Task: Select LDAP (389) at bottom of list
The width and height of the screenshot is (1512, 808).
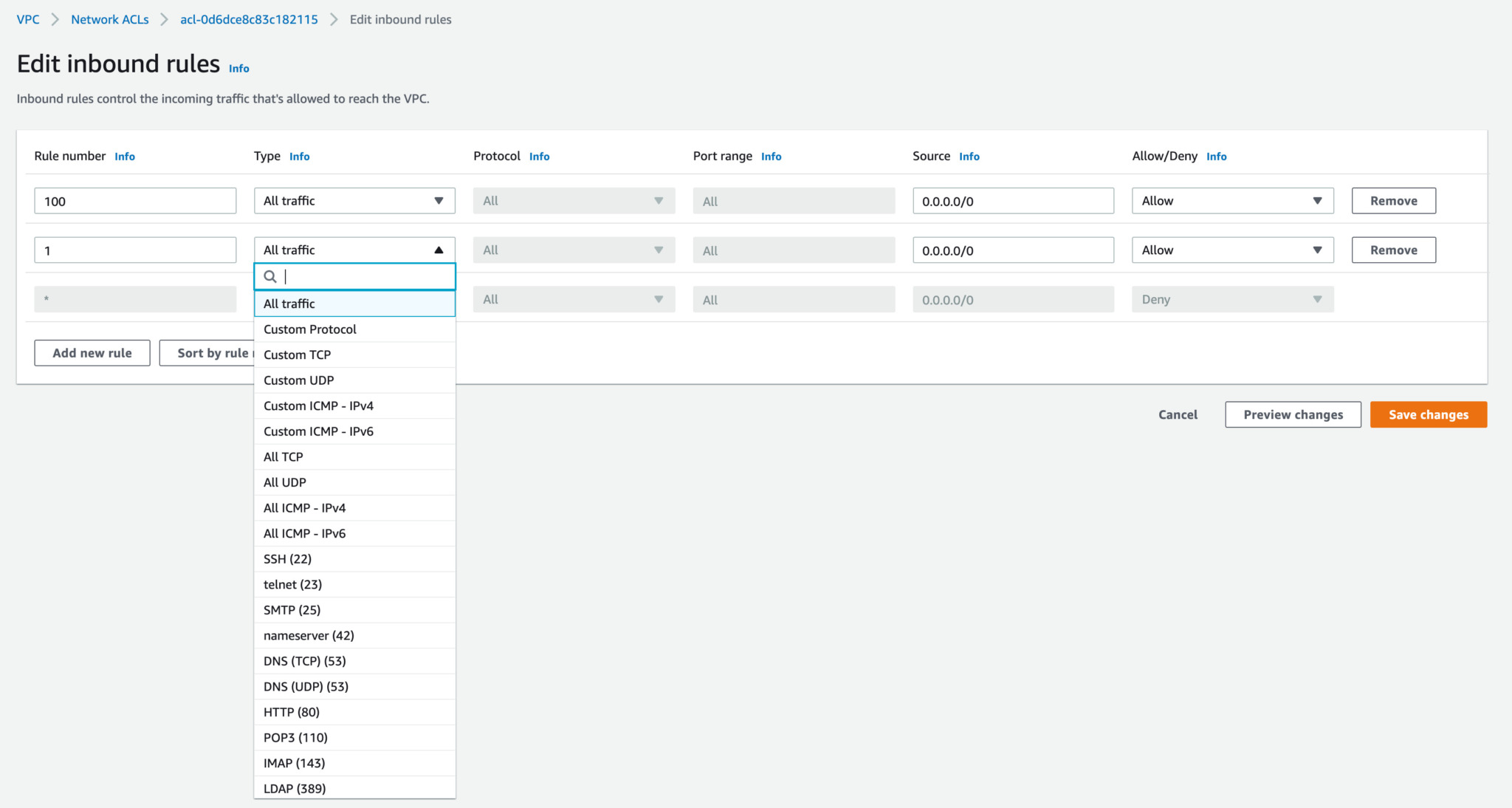Action: 293,788
